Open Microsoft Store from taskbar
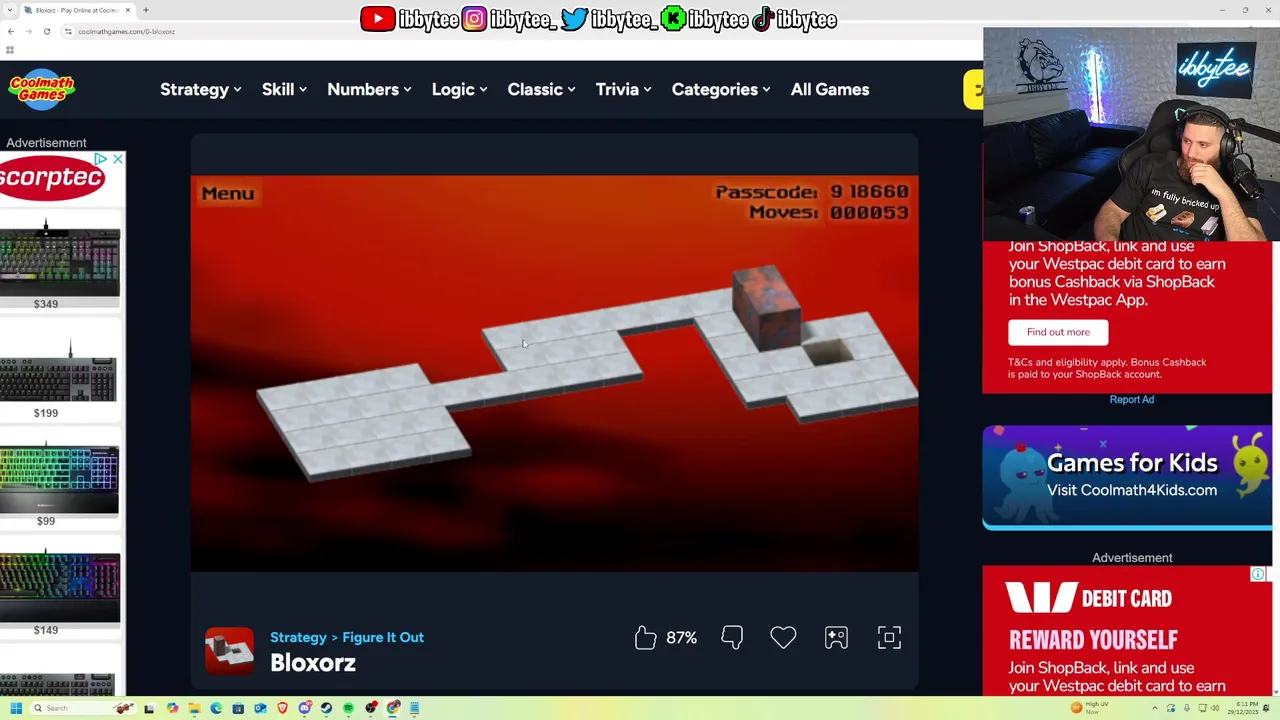Viewport: 1280px width, 720px height. click(238, 708)
